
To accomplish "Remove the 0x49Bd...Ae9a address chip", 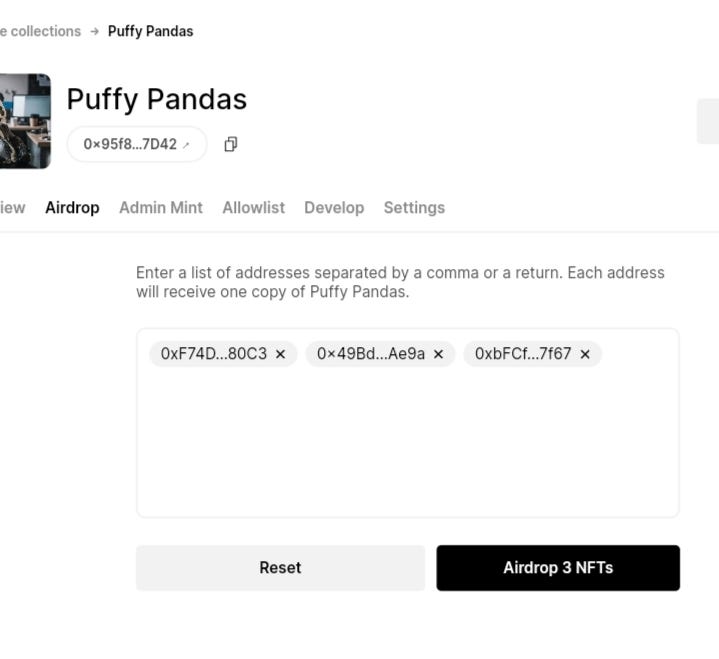I will pyautogui.click(x=438, y=354).
